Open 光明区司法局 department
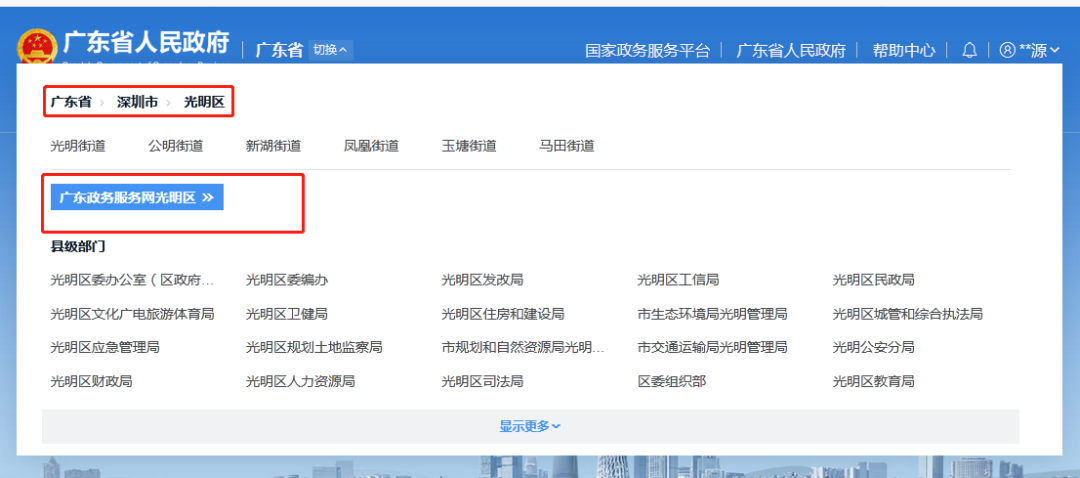The width and height of the screenshot is (1080, 478). tap(482, 381)
